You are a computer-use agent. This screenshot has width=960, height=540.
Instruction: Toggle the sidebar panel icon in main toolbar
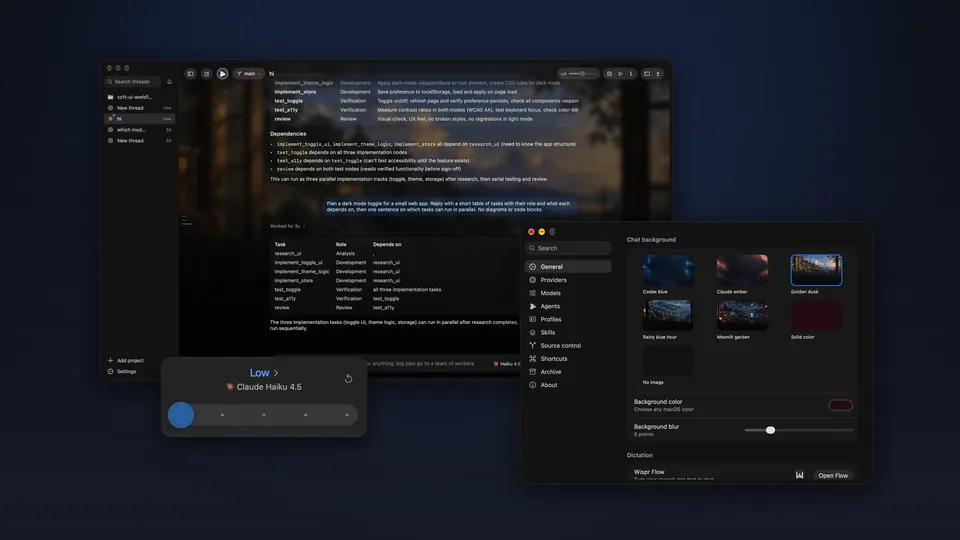click(x=190, y=73)
